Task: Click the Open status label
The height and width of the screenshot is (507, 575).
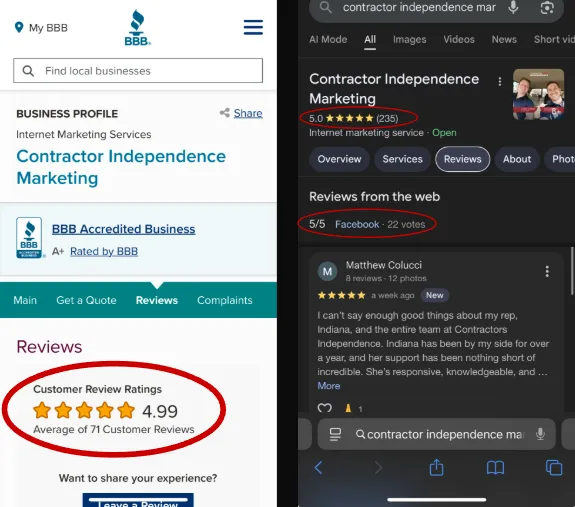Action: tap(444, 133)
